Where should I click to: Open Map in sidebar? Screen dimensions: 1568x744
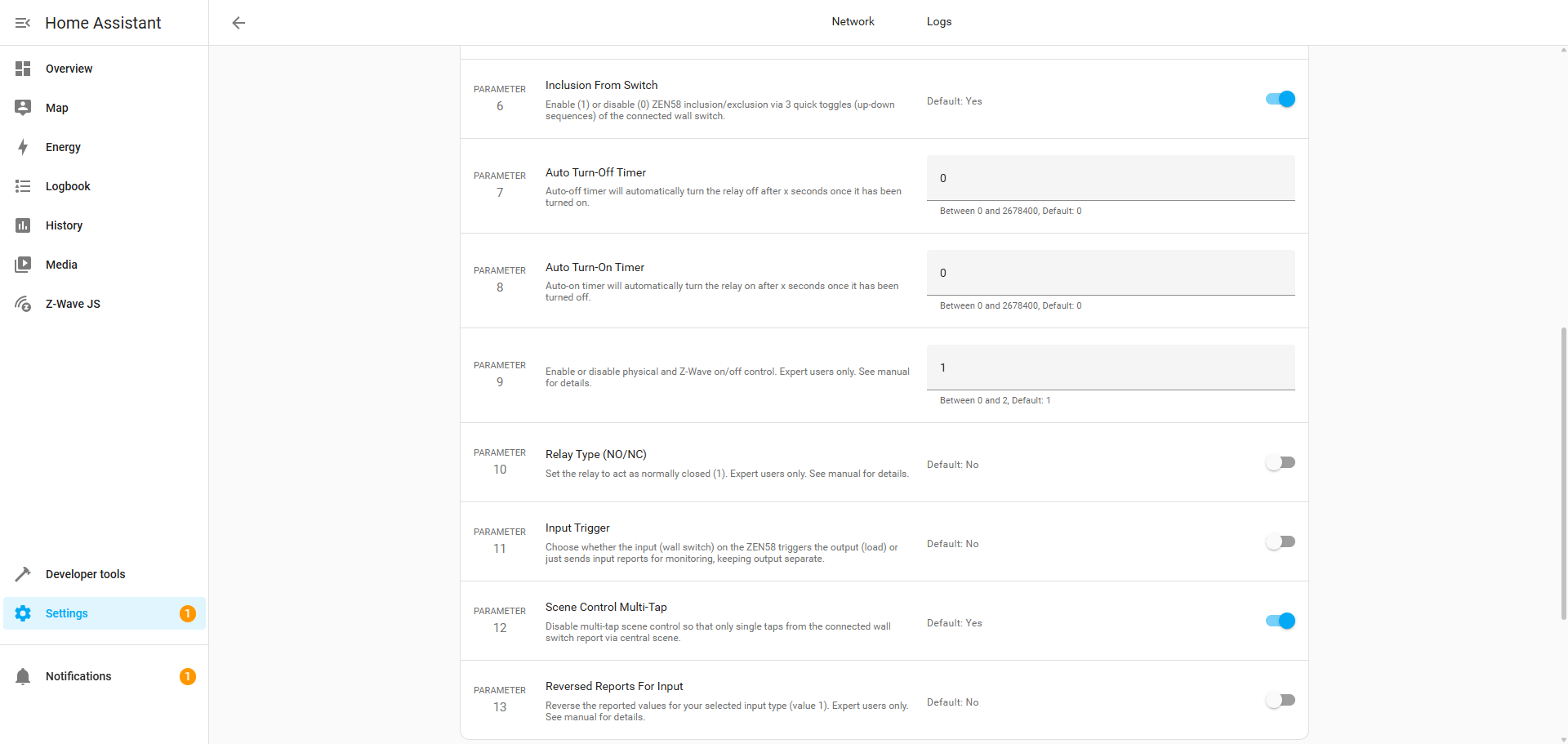point(105,108)
